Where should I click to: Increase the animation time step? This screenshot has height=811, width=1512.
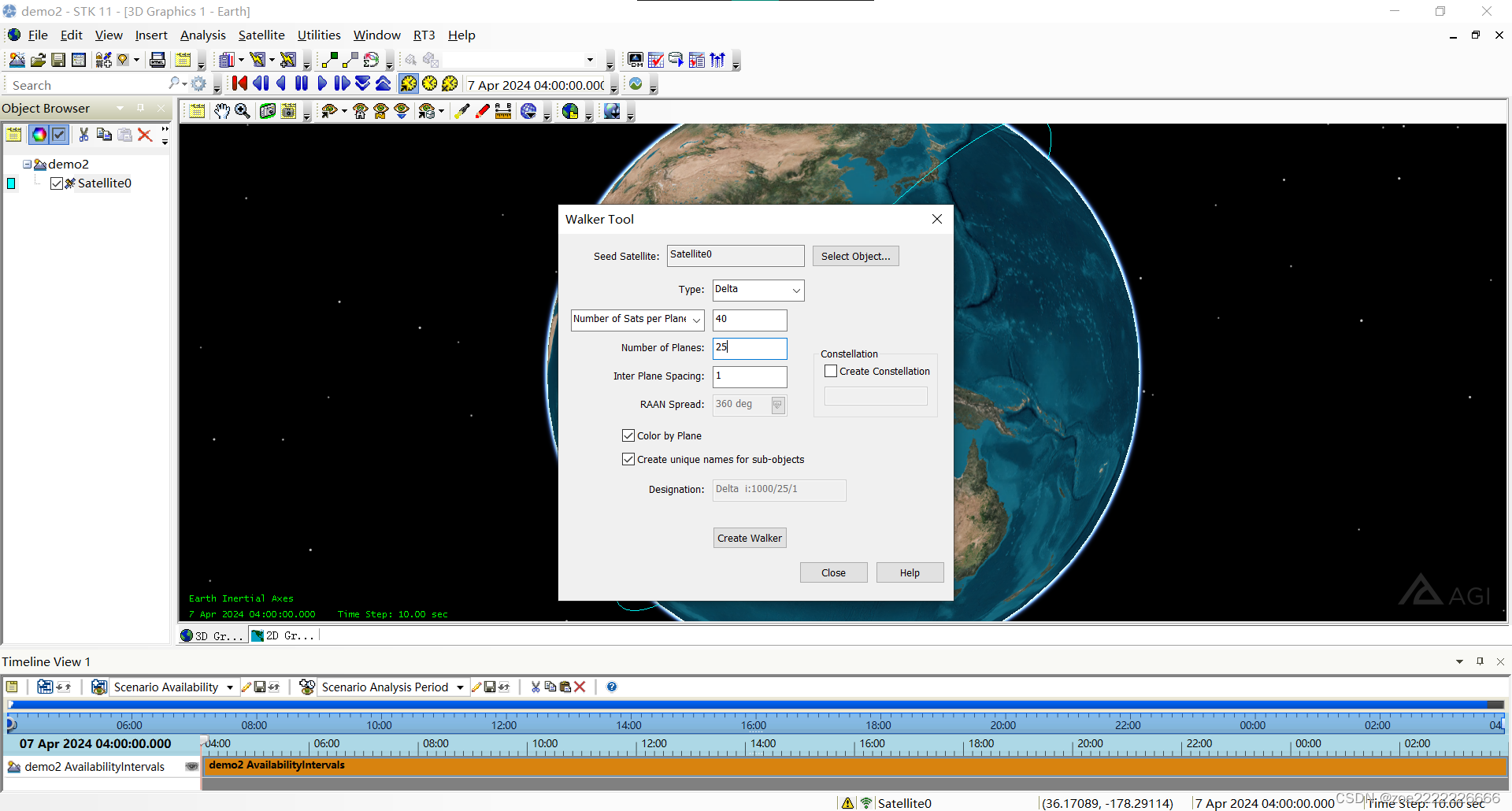[383, 83]
